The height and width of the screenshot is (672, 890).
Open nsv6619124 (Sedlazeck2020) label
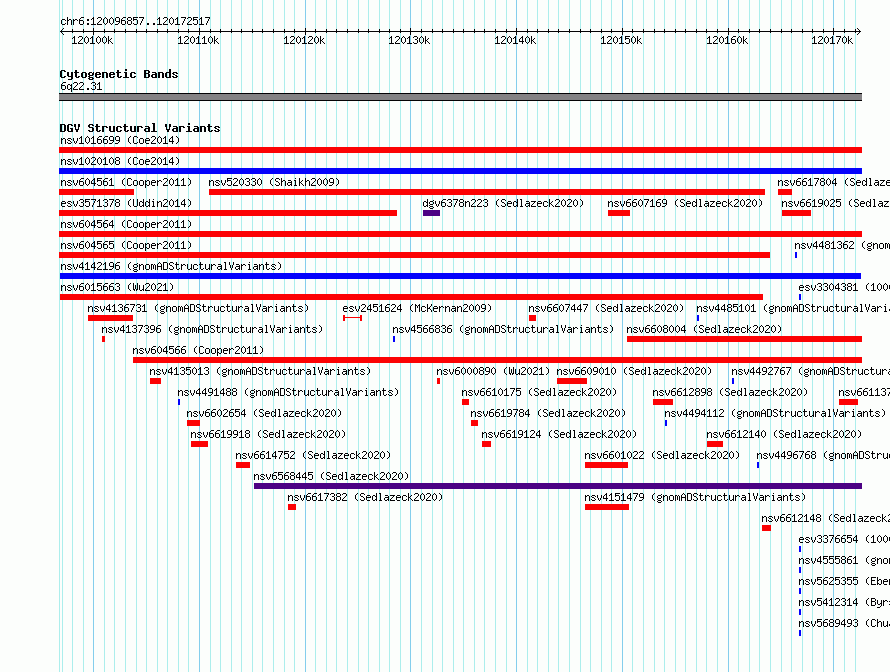559,434
